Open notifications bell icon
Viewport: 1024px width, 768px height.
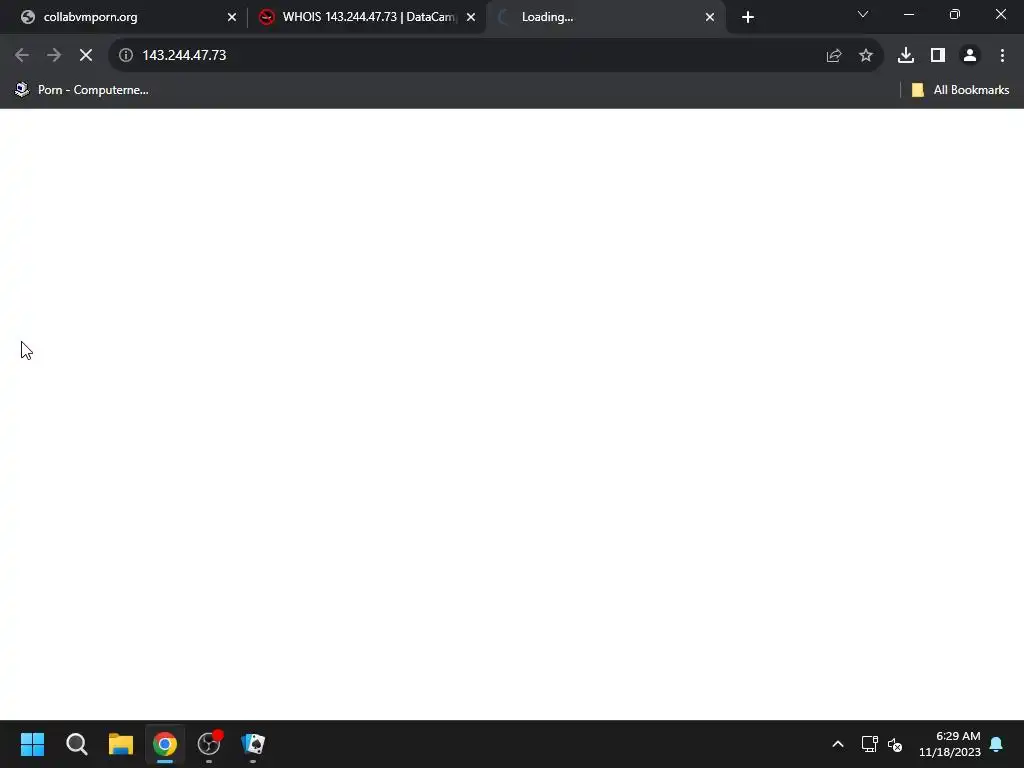pos(997,744)
